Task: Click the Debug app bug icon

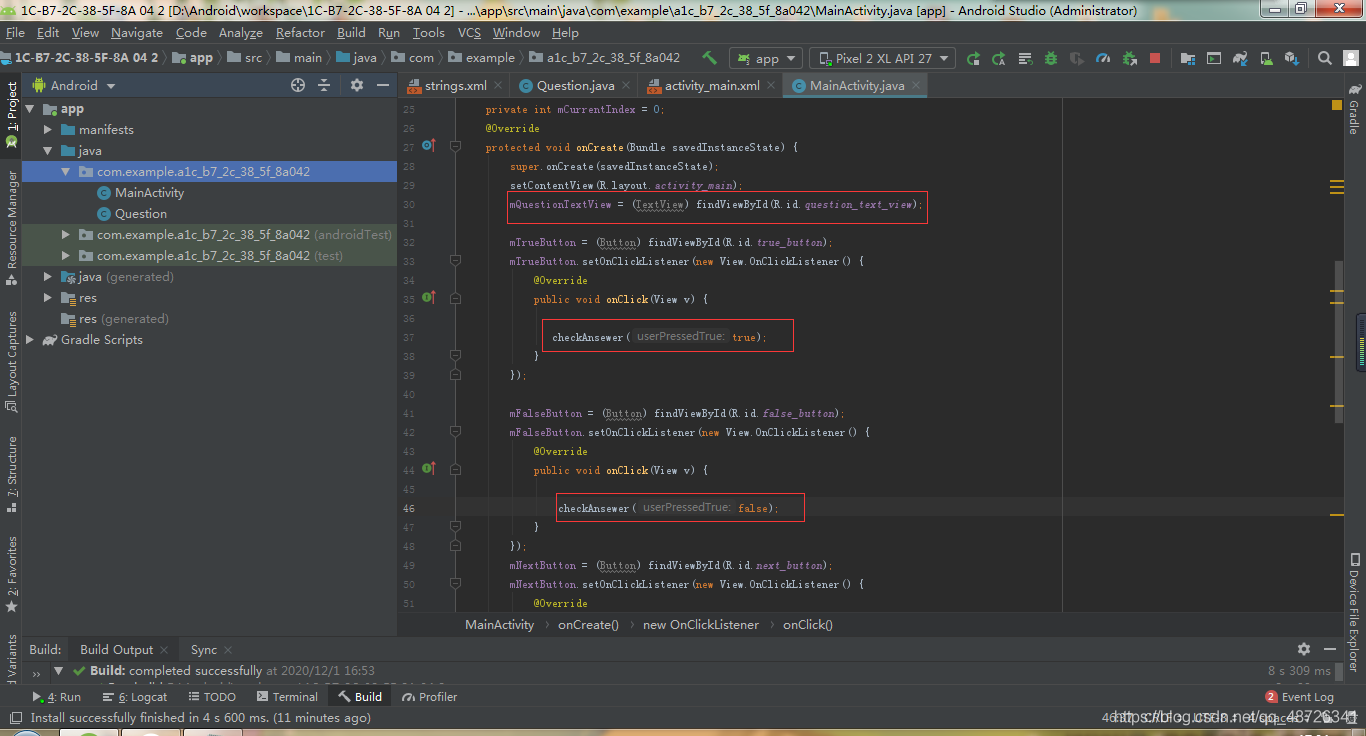Action: coord(1050,58)
